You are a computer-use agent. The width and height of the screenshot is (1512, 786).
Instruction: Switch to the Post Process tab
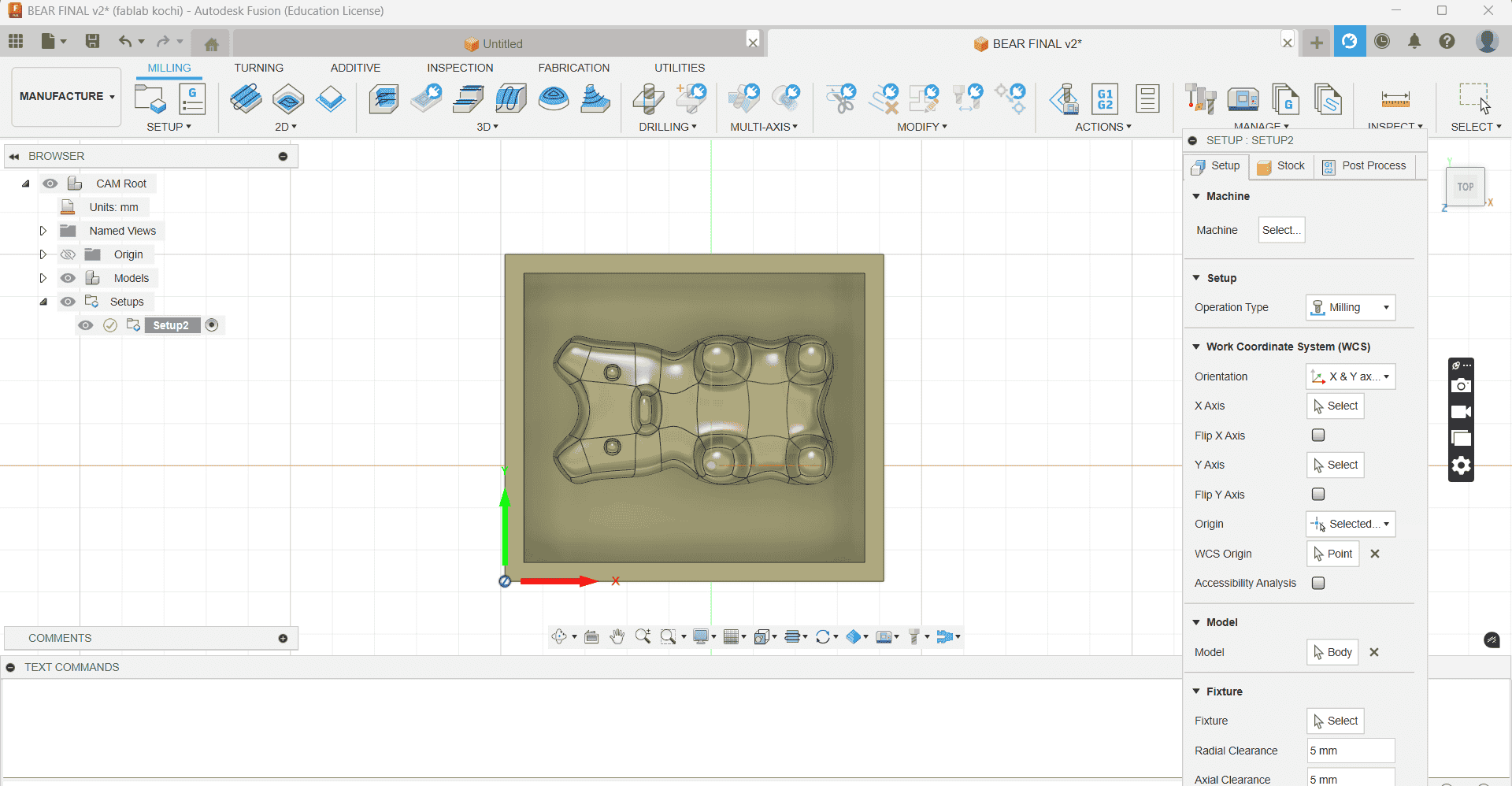[x=1365, y=166]
